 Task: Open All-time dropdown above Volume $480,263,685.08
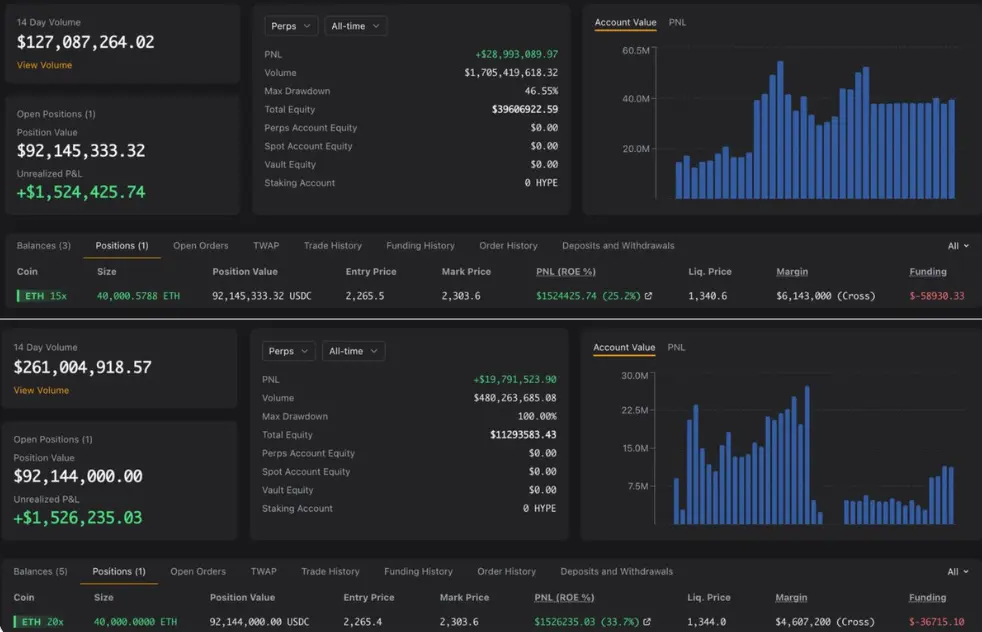point(353,351)
